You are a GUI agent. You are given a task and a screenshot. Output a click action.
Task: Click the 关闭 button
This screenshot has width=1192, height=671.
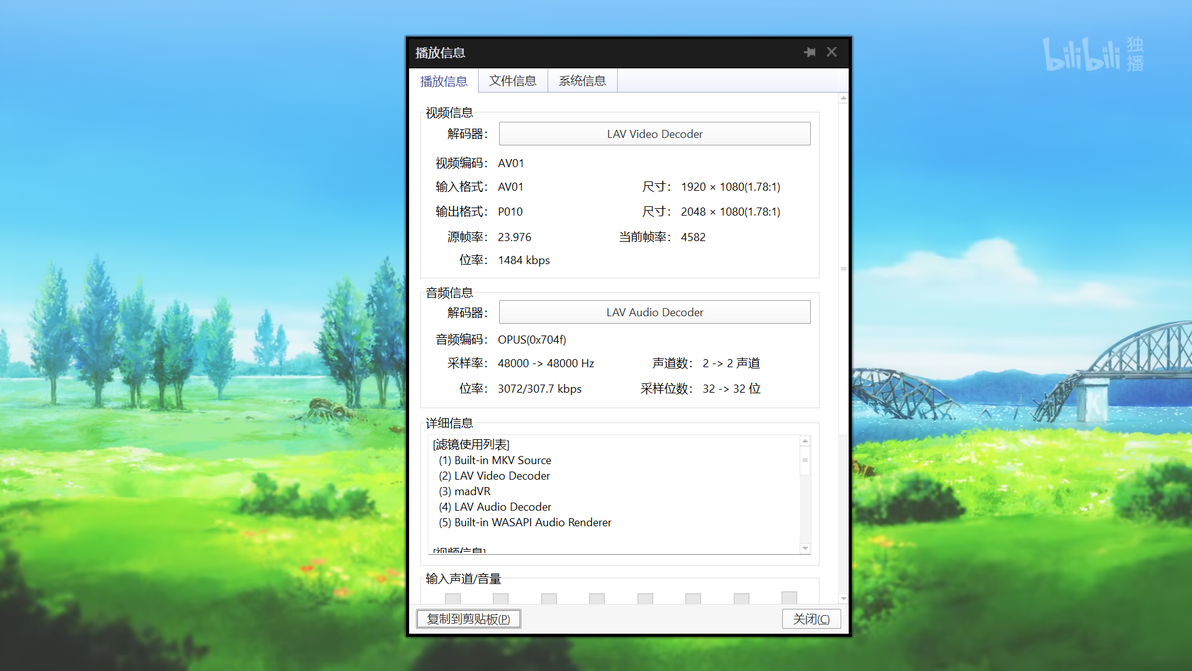pyautogui.click(x=811, y=619)
